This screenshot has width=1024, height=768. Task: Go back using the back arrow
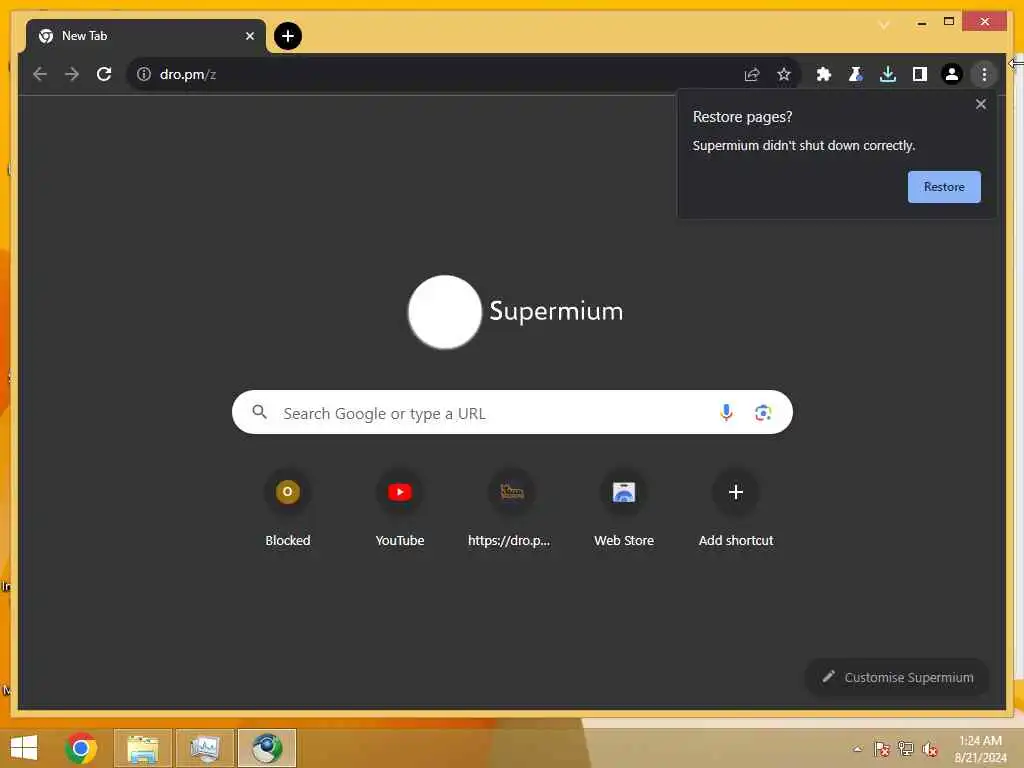[x=40, y=74]
